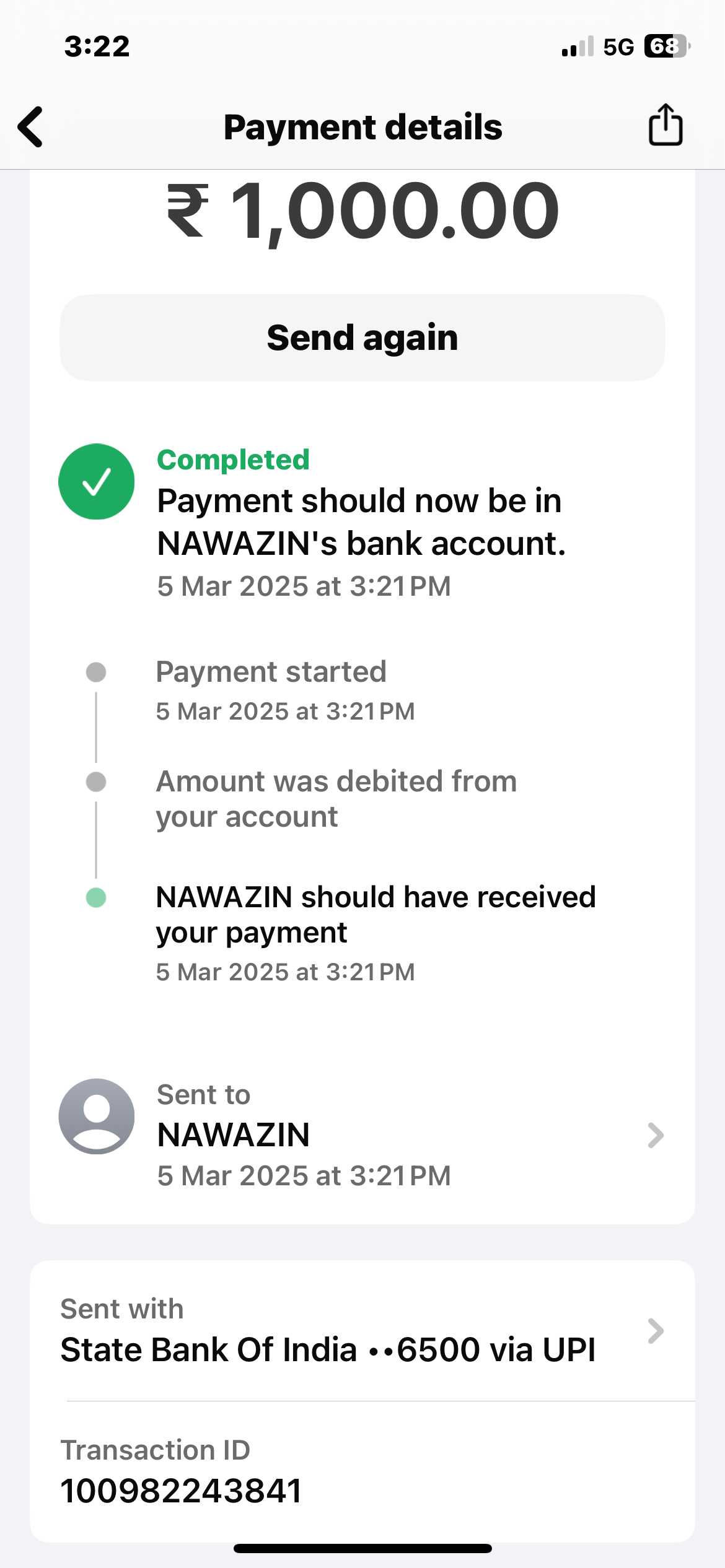Image resolution: width=725 pixels, height=1568 pixels.
Task: Tap the home indicator bar
Action: coord(362,1548)
